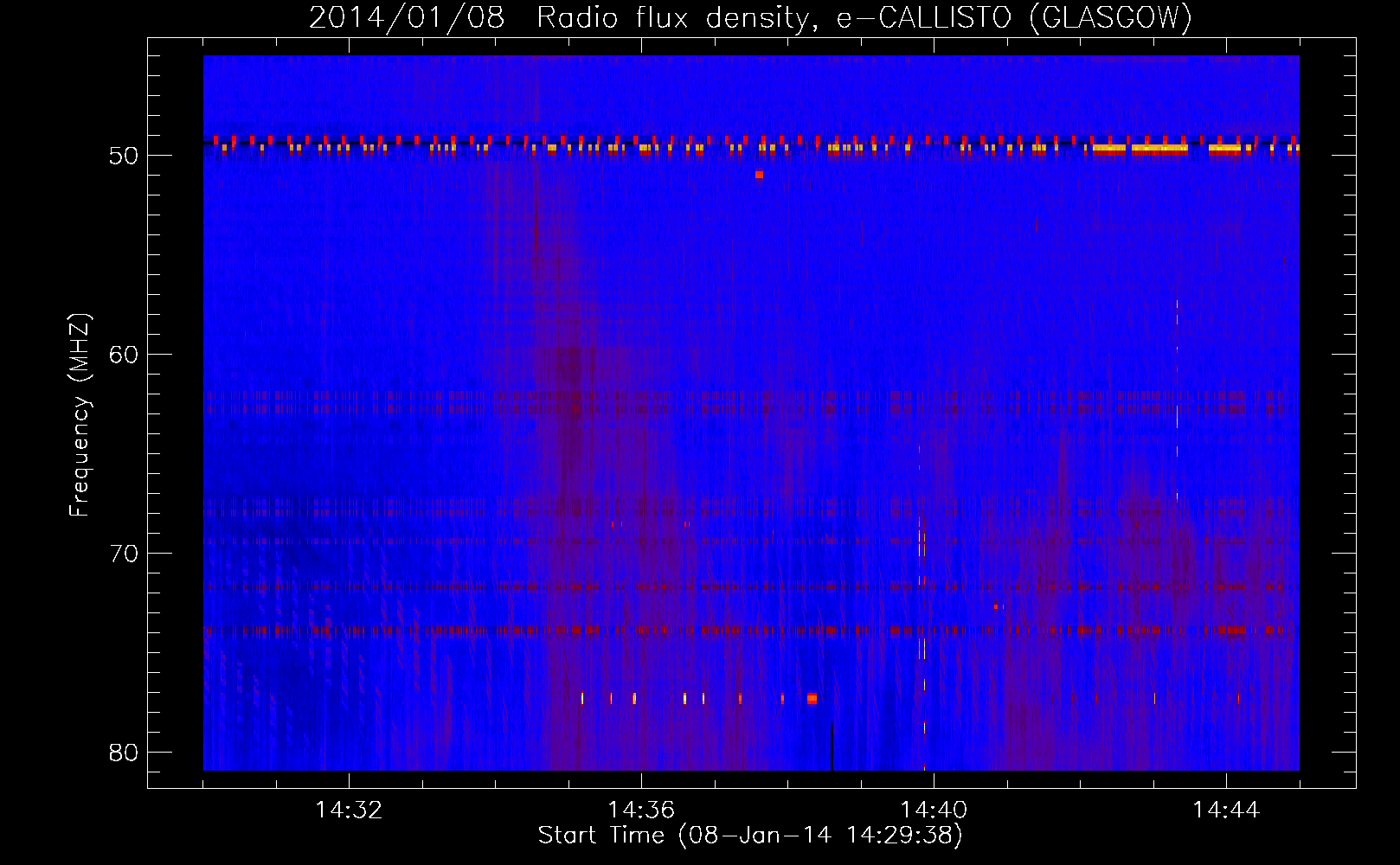Click the black vertical gap near 80 MHz
Viewport: 1400px width, 865px height.
pos(832,746)
